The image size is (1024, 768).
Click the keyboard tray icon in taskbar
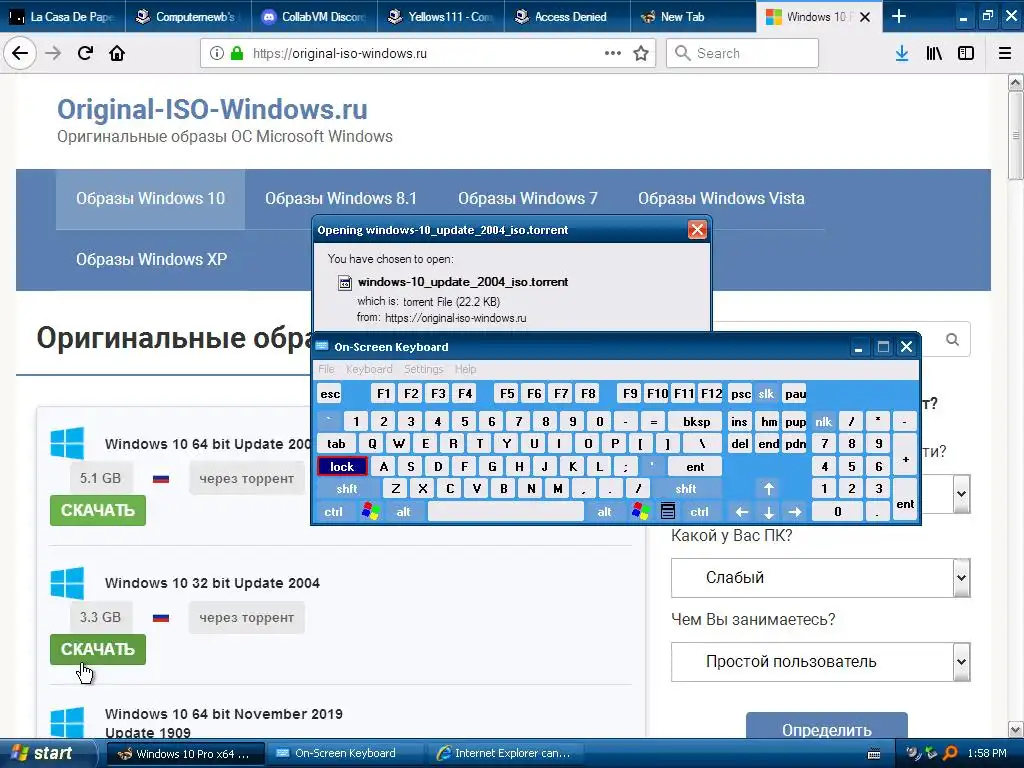pyautogui.click(x=874, y=754)
